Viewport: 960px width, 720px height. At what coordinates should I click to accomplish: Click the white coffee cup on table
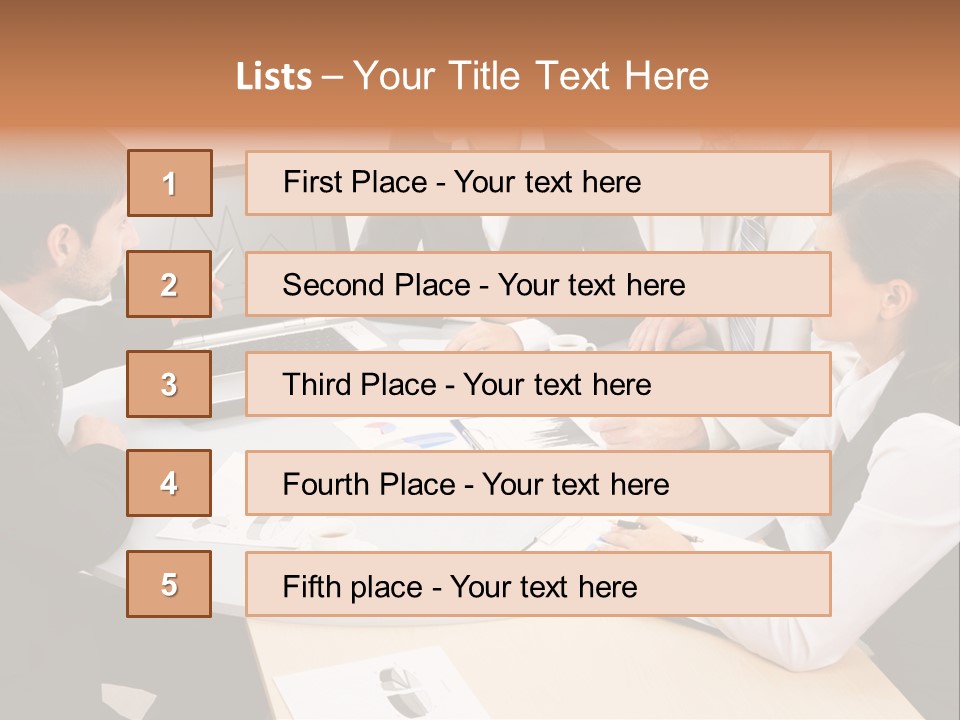[571, 343]
